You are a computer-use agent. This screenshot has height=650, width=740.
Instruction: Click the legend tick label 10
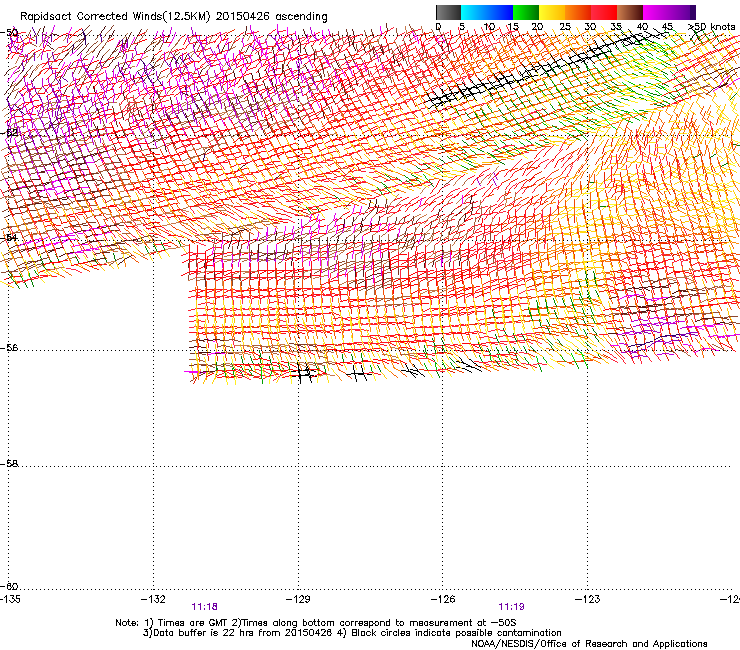point(489,27)
